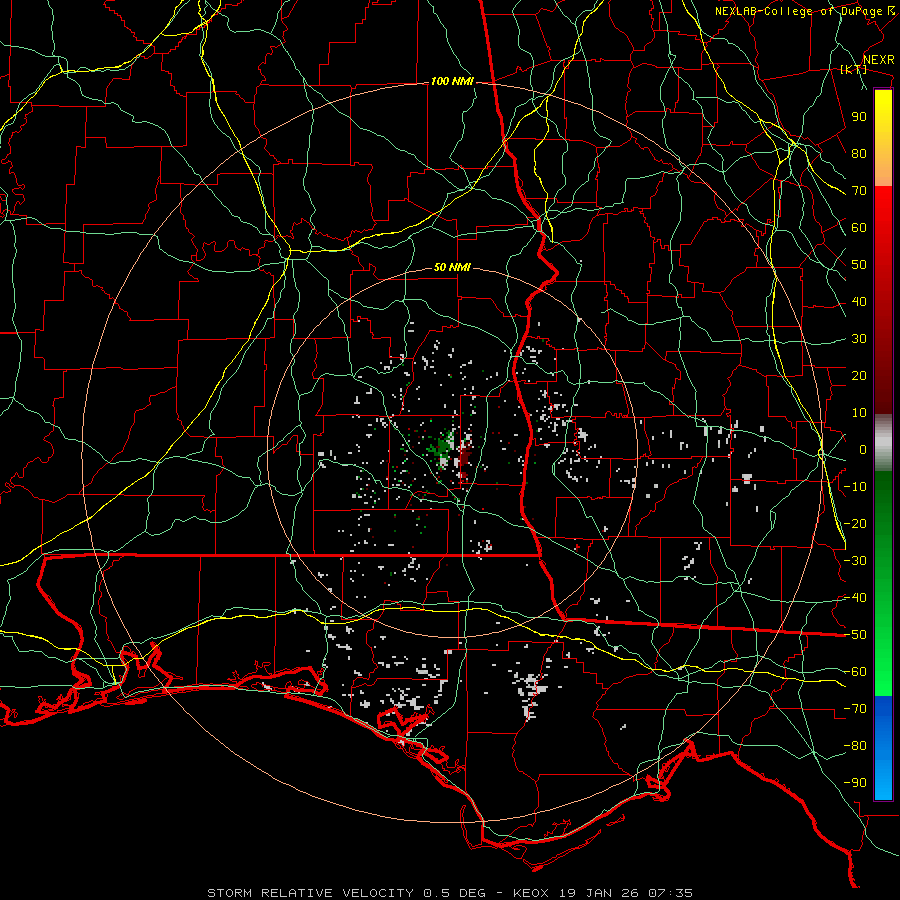Select the 0 value on velocity scale
This screenshot has width=900, height=900.
tap(863, 449)
